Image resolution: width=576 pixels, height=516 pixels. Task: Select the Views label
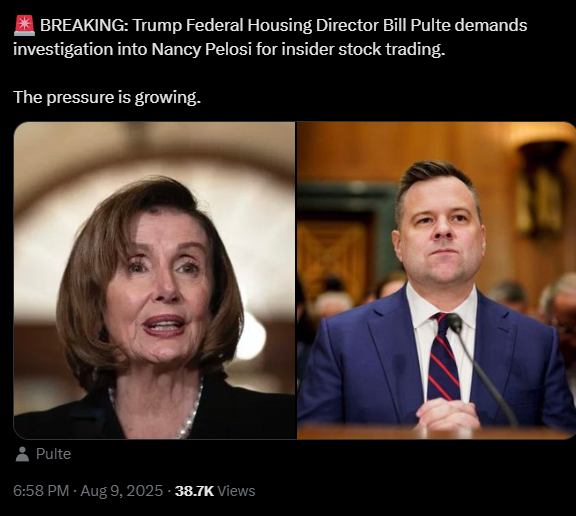pyautogui.click(x=236, y=491)
